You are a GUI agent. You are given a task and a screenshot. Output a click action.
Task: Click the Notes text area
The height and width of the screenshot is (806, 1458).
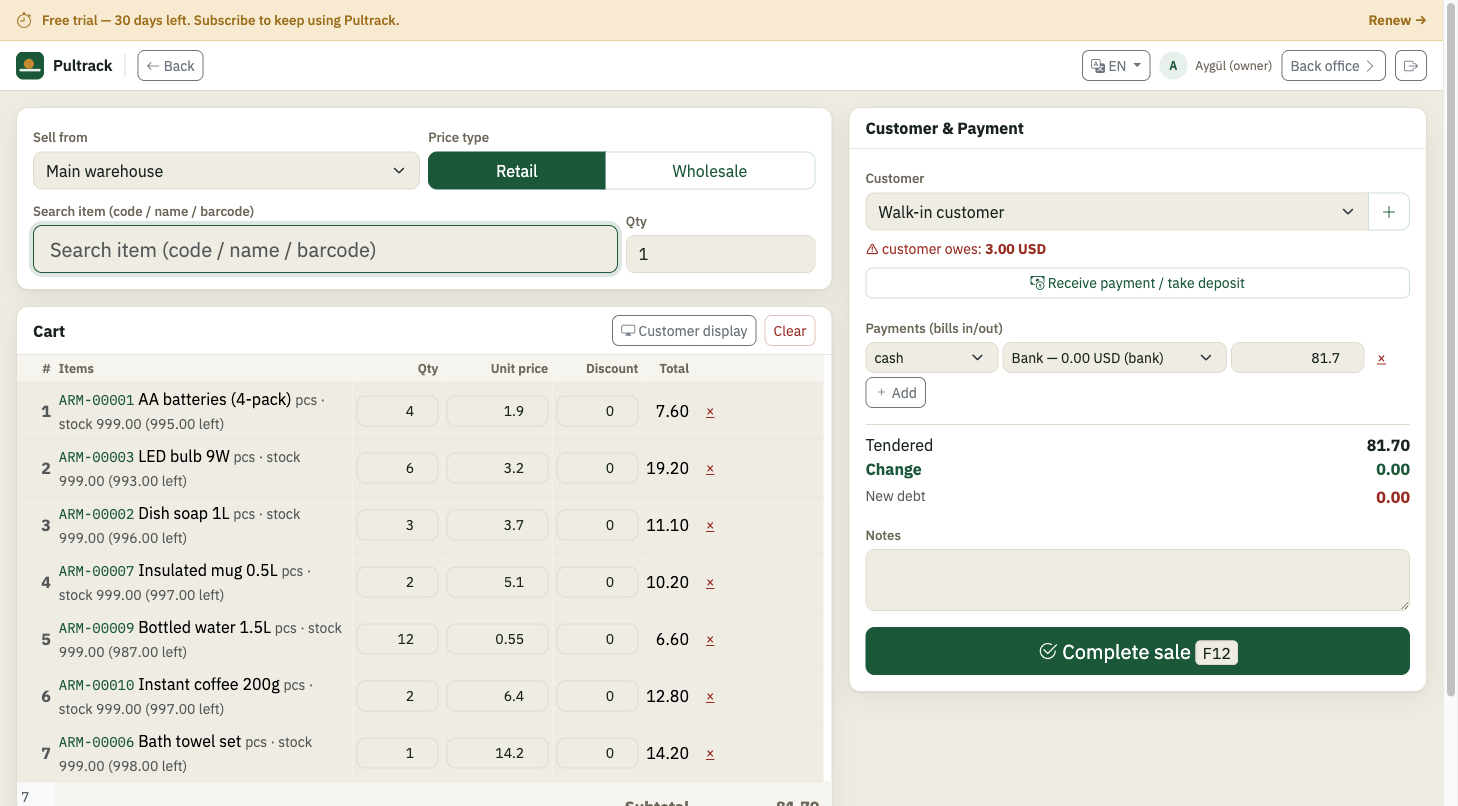[1137, 580]
